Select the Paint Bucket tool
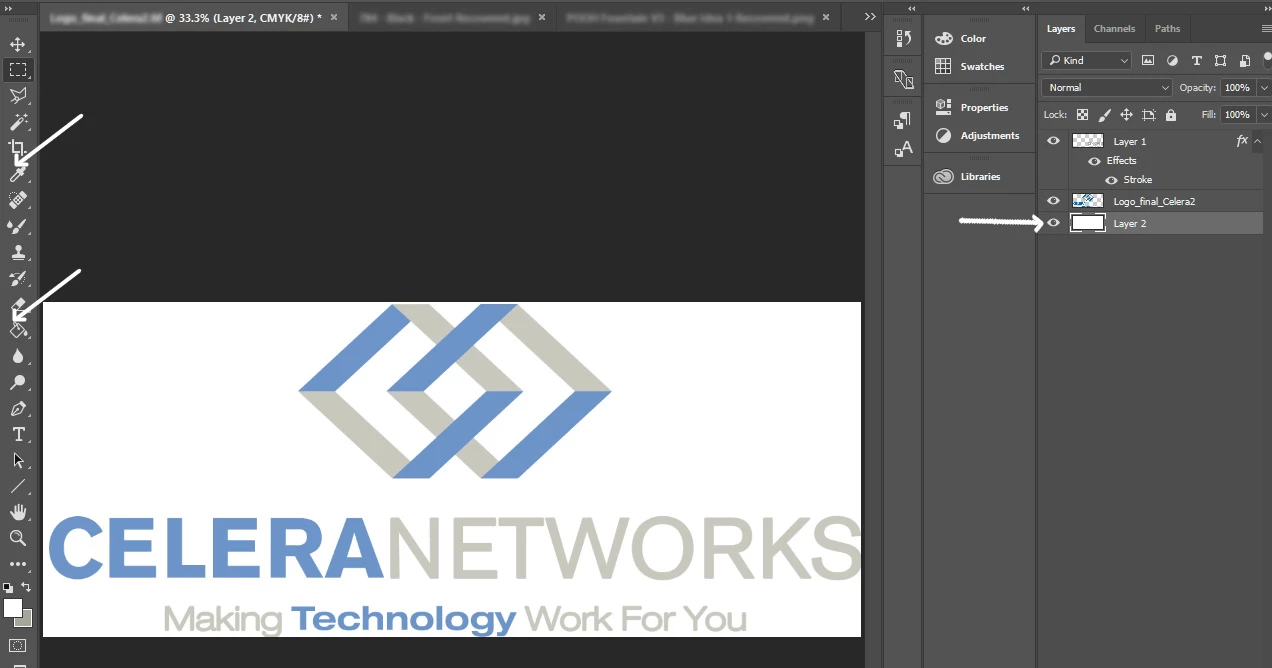 click(18, 330)
